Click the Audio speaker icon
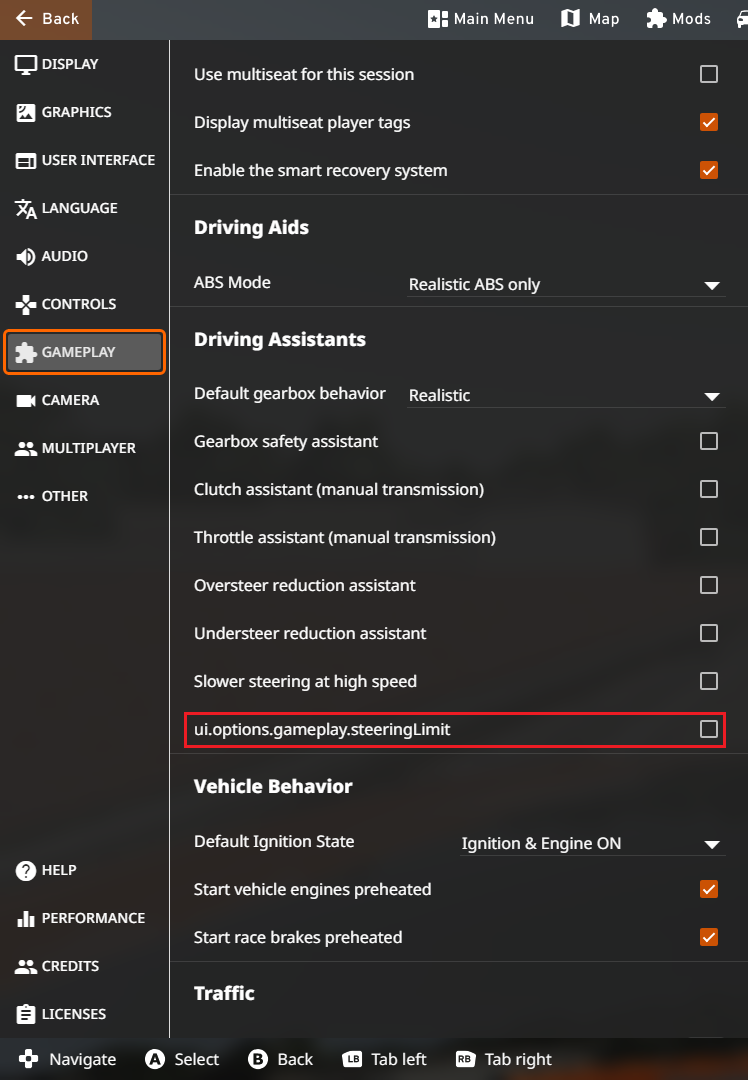 click(x=26, y=257)
